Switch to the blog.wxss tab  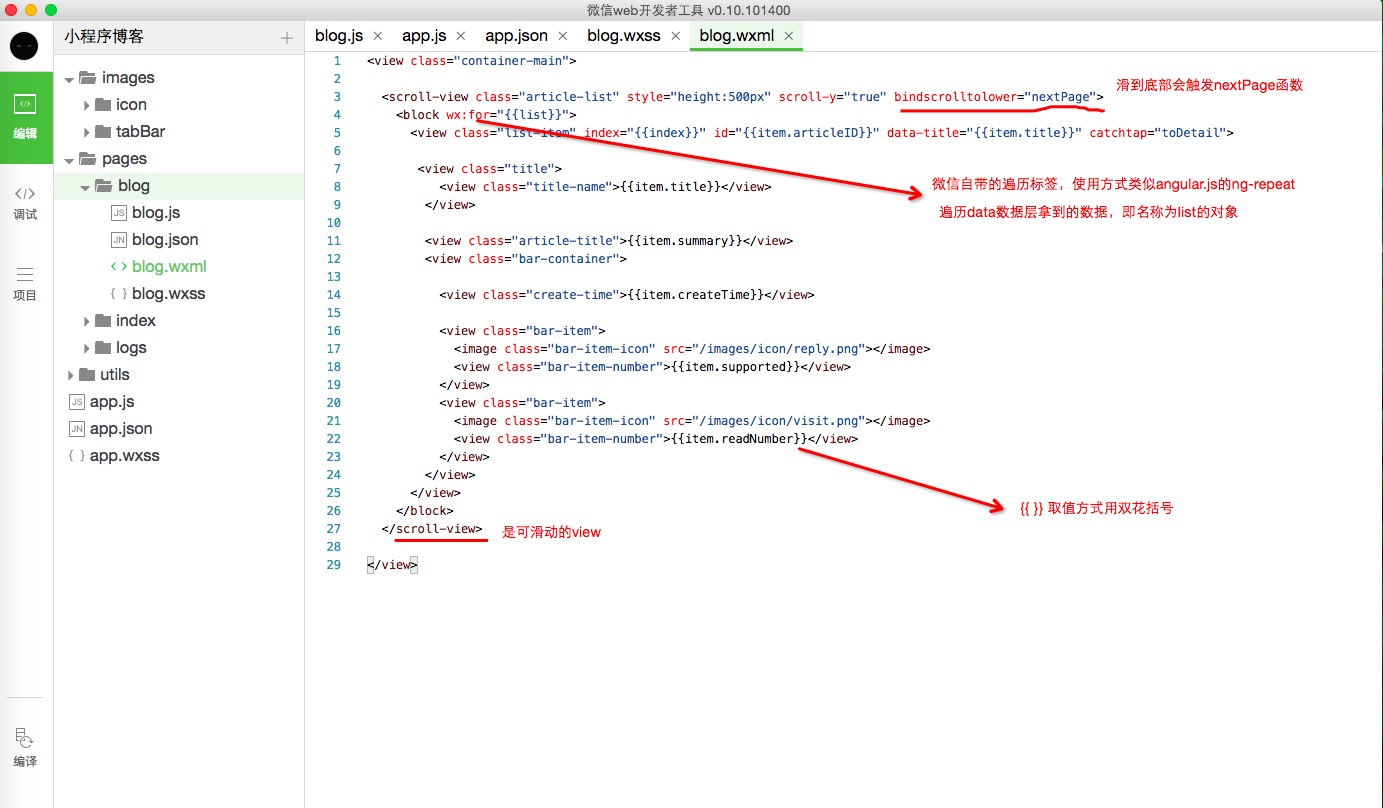(623, 36)
